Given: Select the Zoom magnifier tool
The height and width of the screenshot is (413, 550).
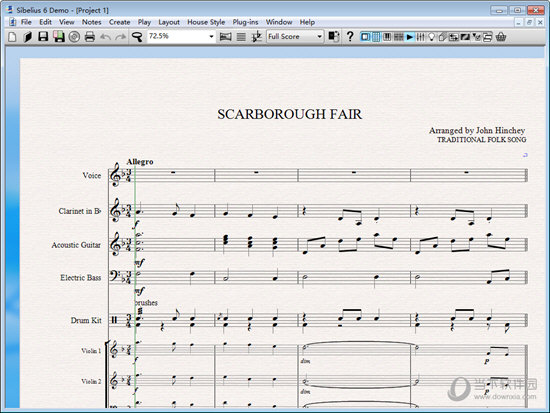Looking at the screenshot, I should click(137, 36).
